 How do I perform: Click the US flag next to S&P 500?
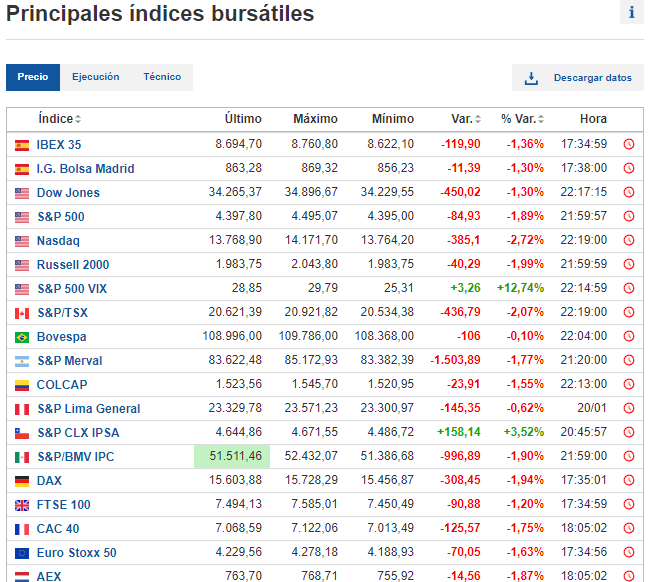tap(22, 217)
